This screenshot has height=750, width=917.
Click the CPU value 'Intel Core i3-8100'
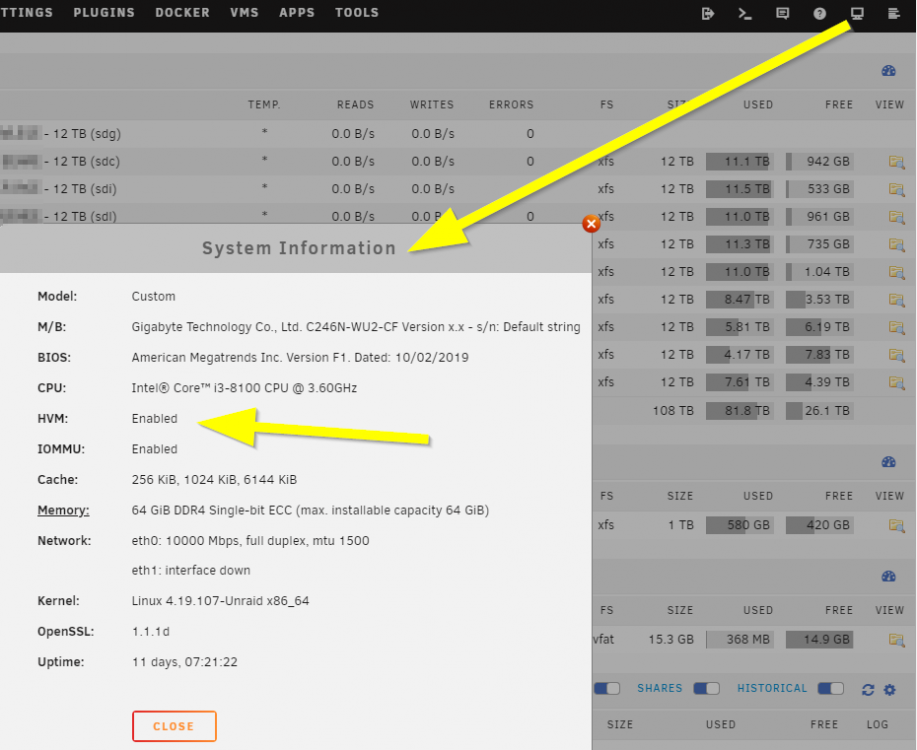coord(244,388)
